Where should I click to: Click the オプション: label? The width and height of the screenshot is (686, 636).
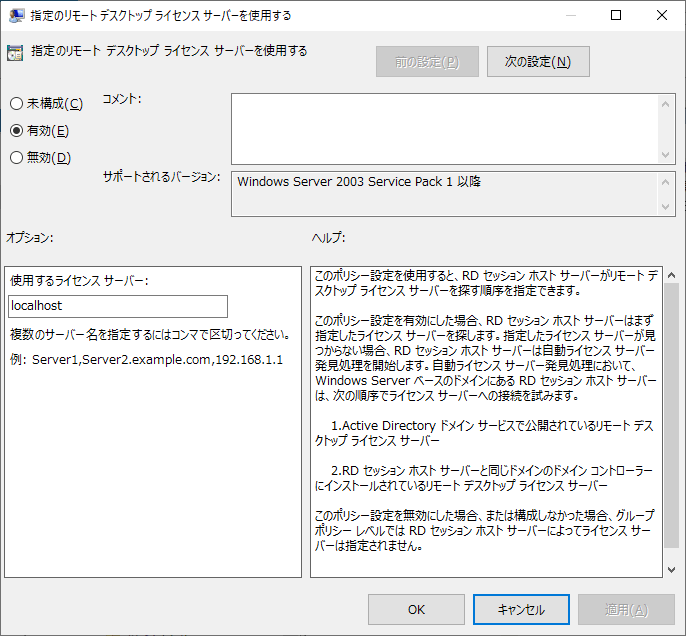pos(29,238)
